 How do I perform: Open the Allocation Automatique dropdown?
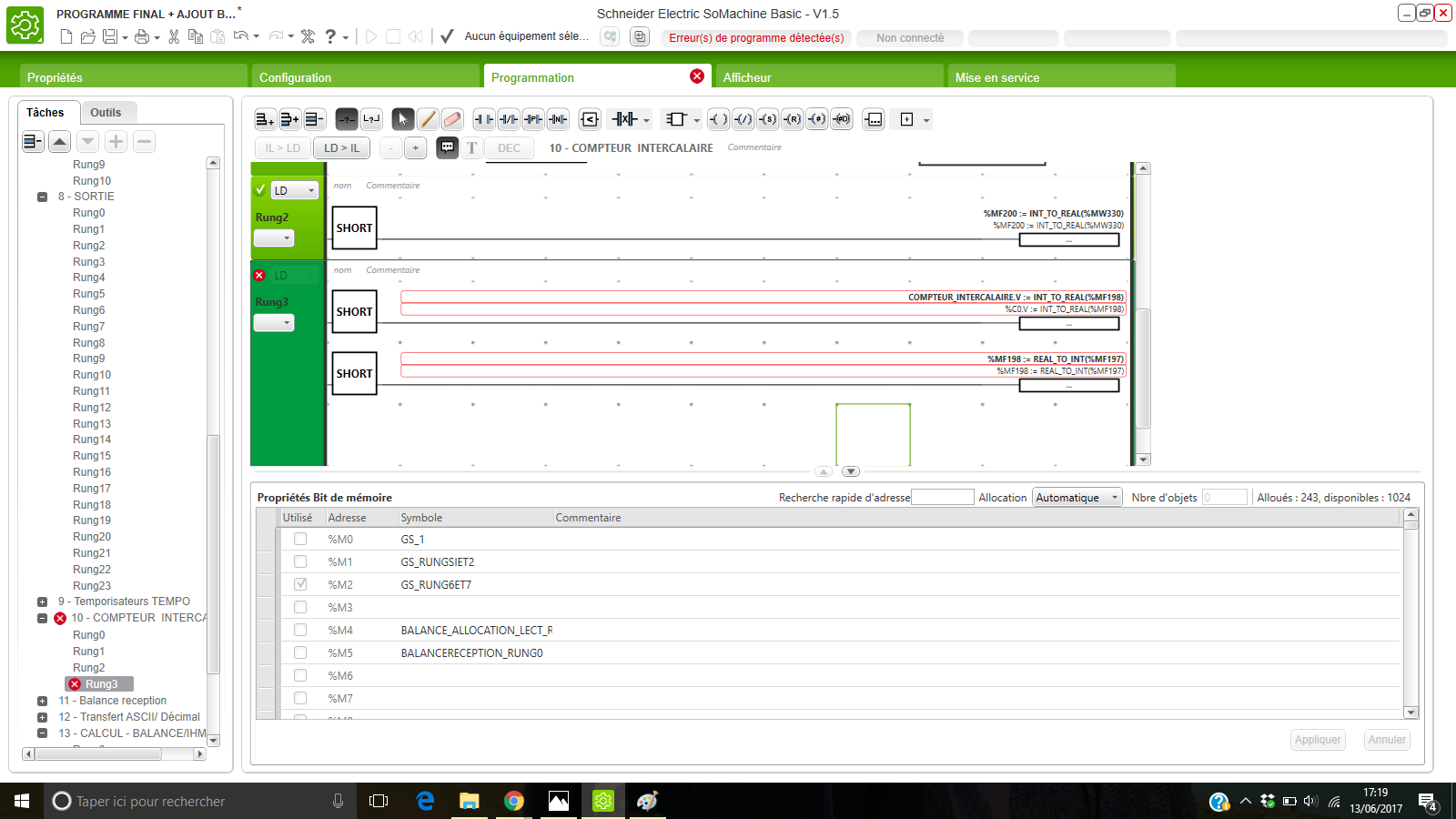[x=1077, y=498]
